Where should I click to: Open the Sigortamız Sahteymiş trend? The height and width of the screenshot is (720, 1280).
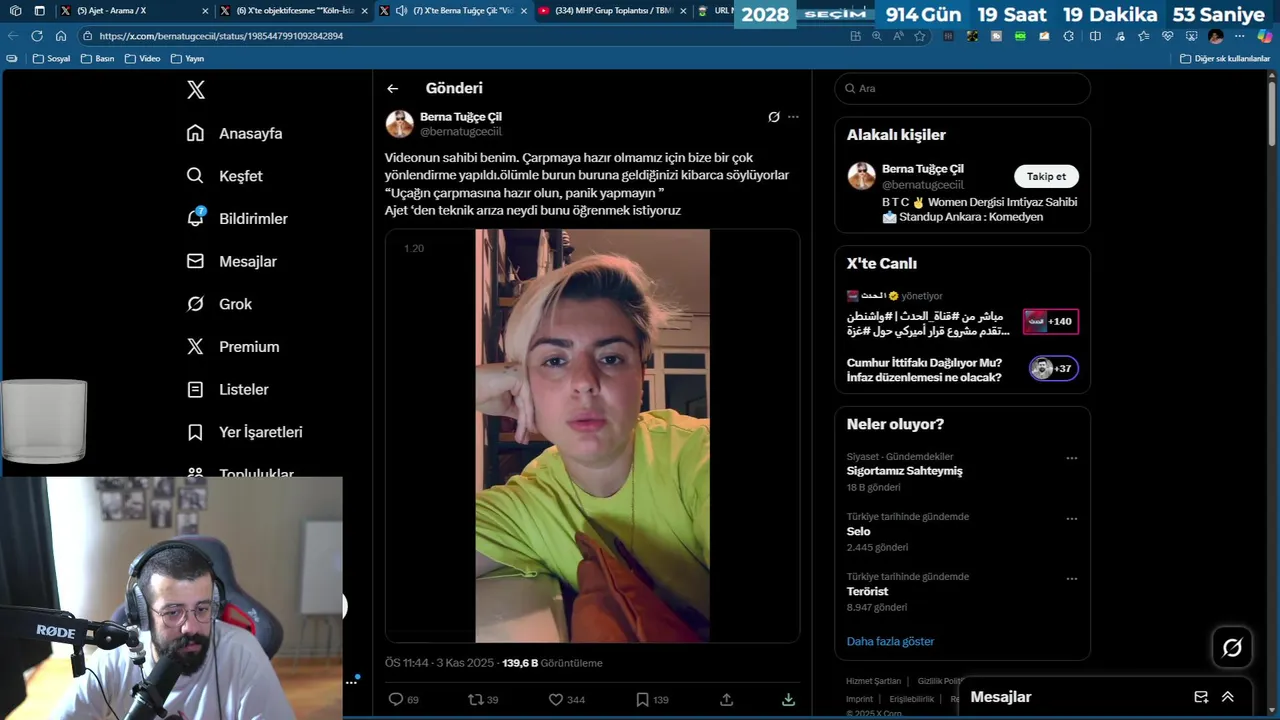tap(904, 471)
